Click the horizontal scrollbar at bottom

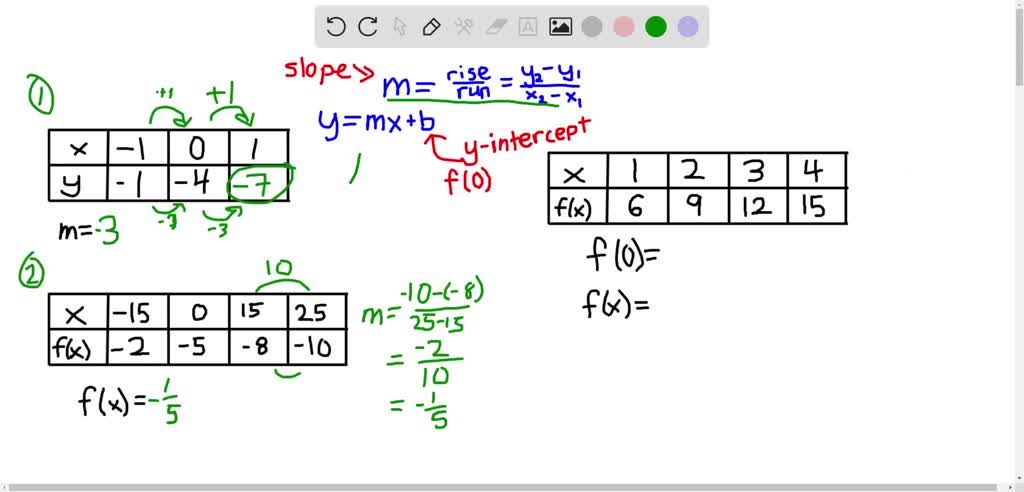504,487
